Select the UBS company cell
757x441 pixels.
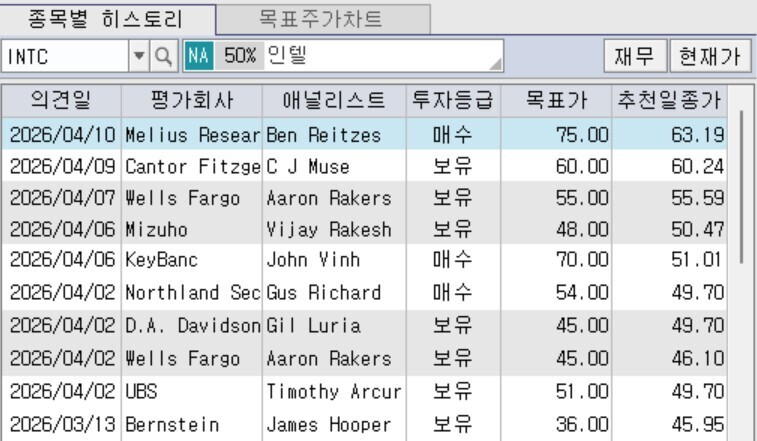192,391
